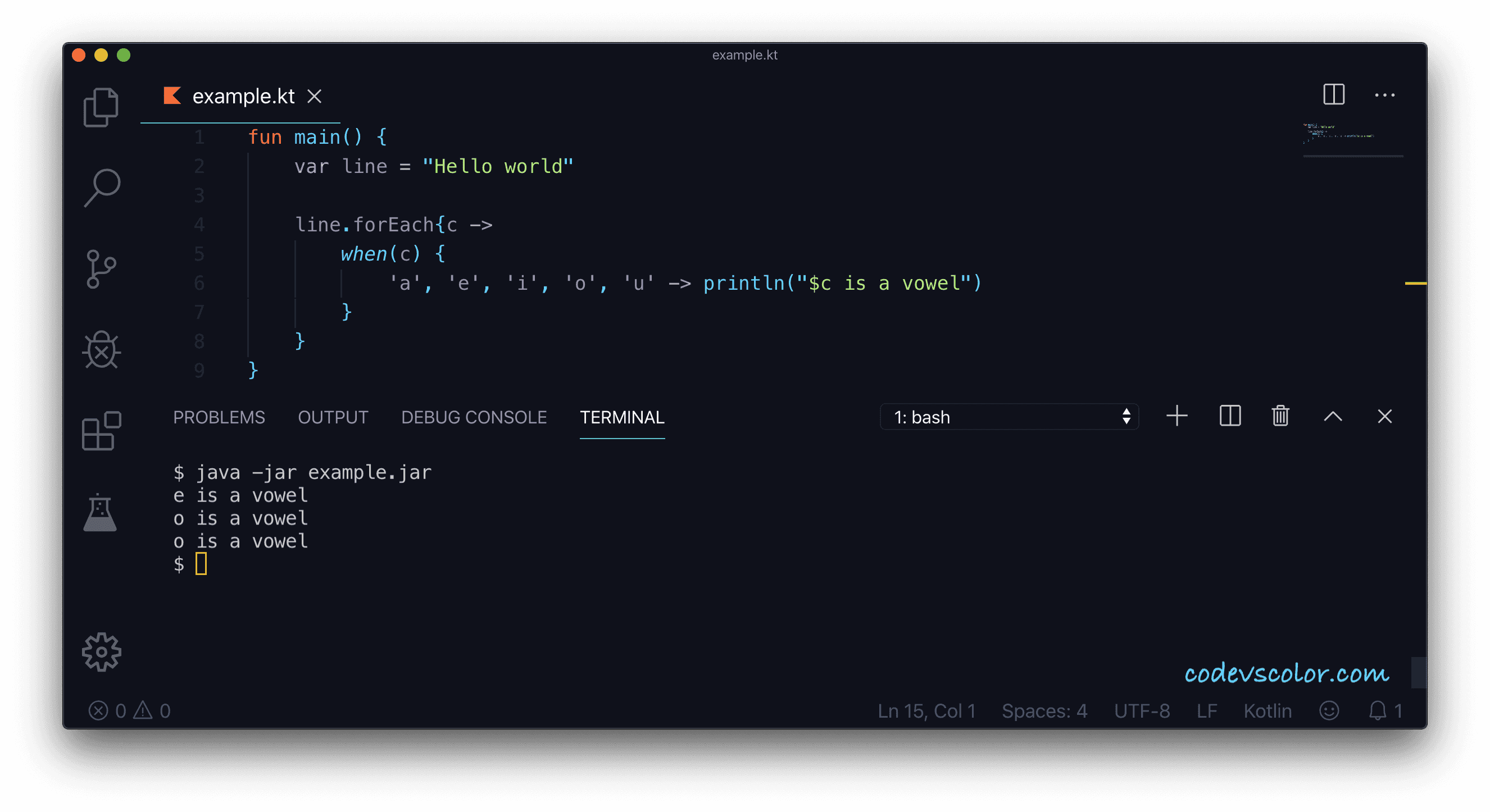Open the Extensions view
The height and width of the screenshot is (812, 1490).
[x=101, y=431]
